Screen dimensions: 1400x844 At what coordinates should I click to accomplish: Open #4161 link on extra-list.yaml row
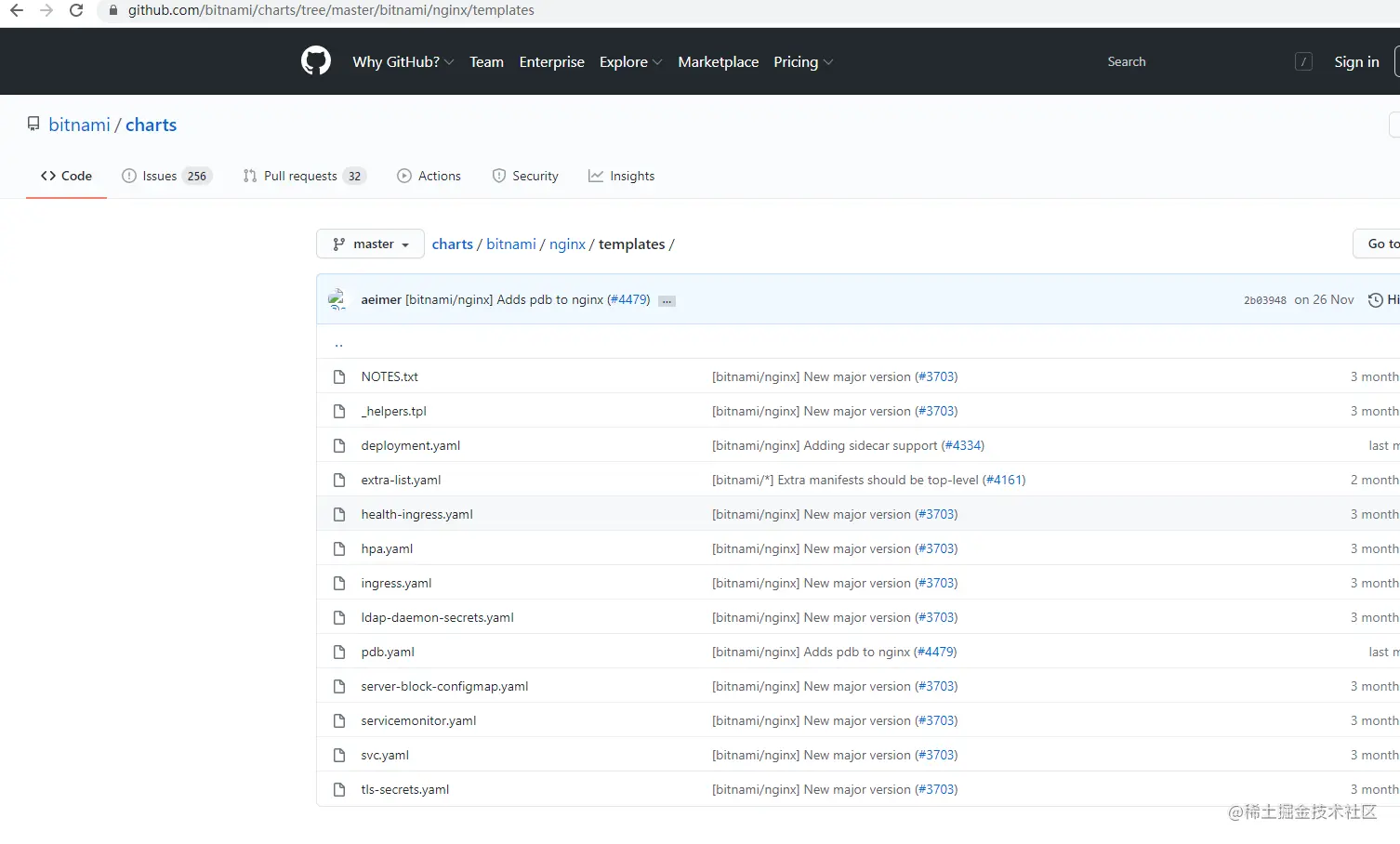coord(1004,480)
